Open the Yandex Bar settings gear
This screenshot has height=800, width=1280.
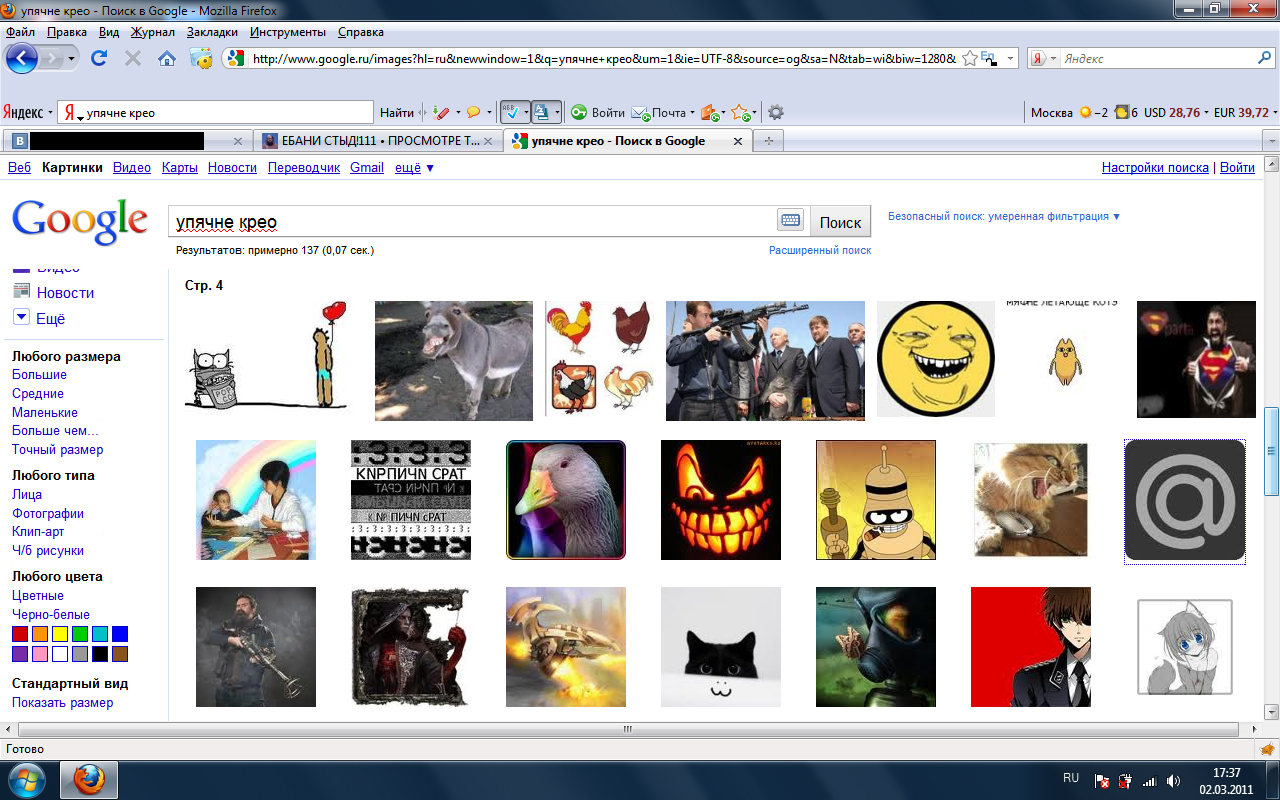pos(775,112)
